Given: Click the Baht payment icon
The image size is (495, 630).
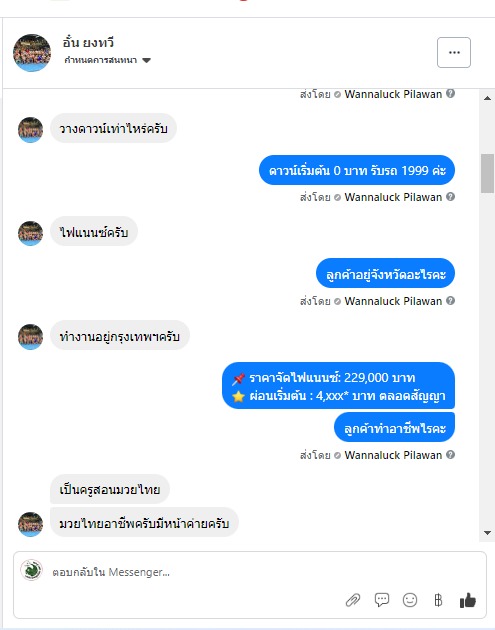Looking at the screenshot, I should 438,600.
